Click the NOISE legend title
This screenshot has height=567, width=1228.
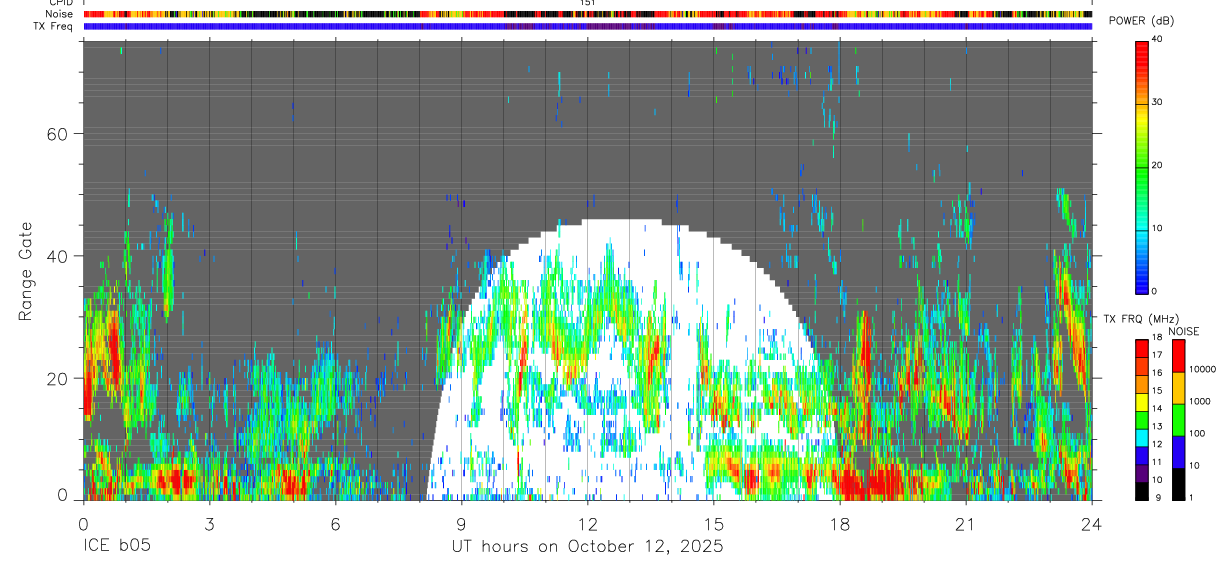click(x=1185, y=331)
